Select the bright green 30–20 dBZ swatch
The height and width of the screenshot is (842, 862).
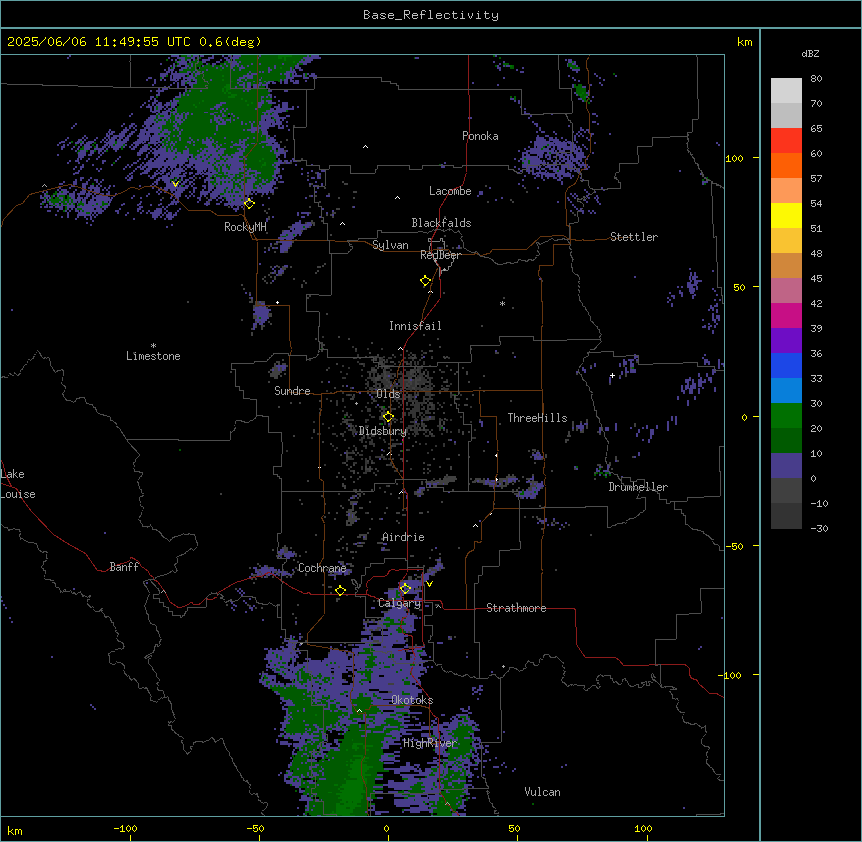point(786,416)
